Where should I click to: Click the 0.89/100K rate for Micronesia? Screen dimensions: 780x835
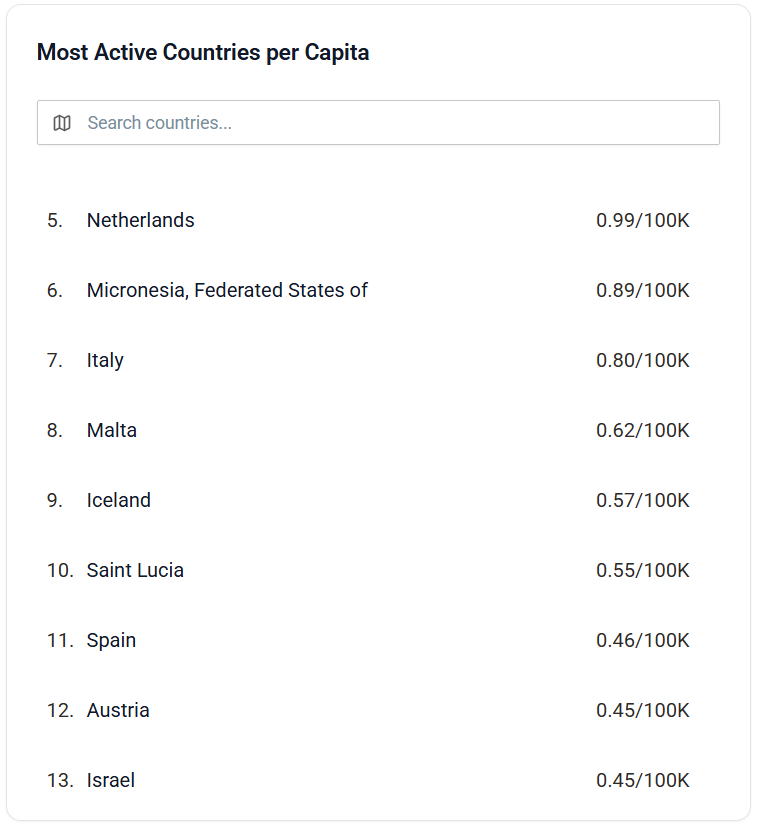(642, 290)
